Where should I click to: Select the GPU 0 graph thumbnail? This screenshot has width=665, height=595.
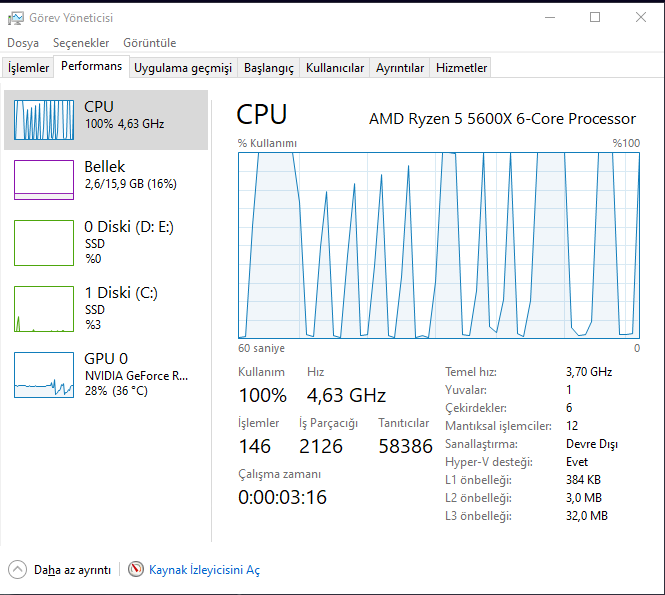[44, 374]
